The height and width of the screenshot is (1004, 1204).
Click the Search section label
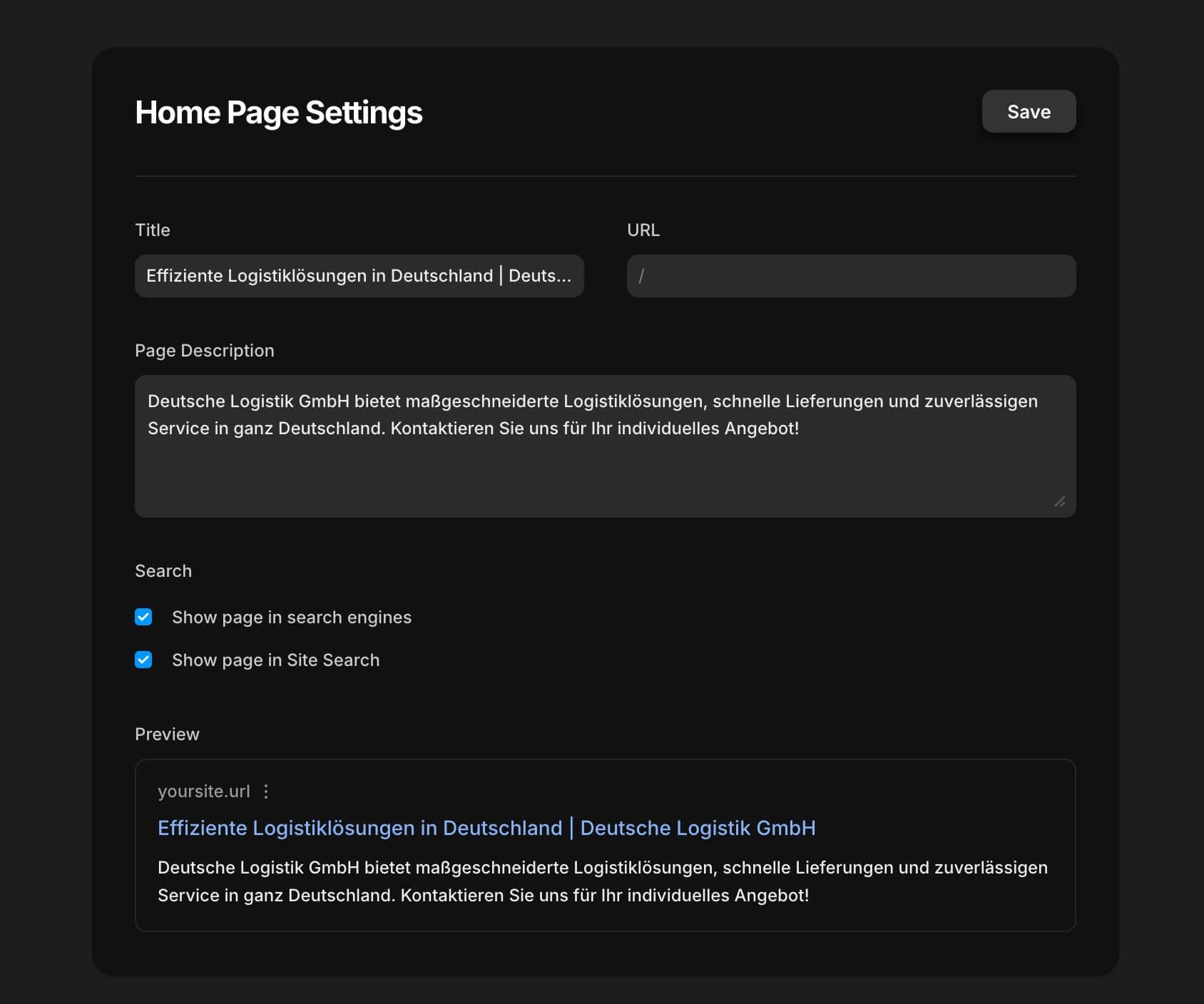tap(163, 570)
